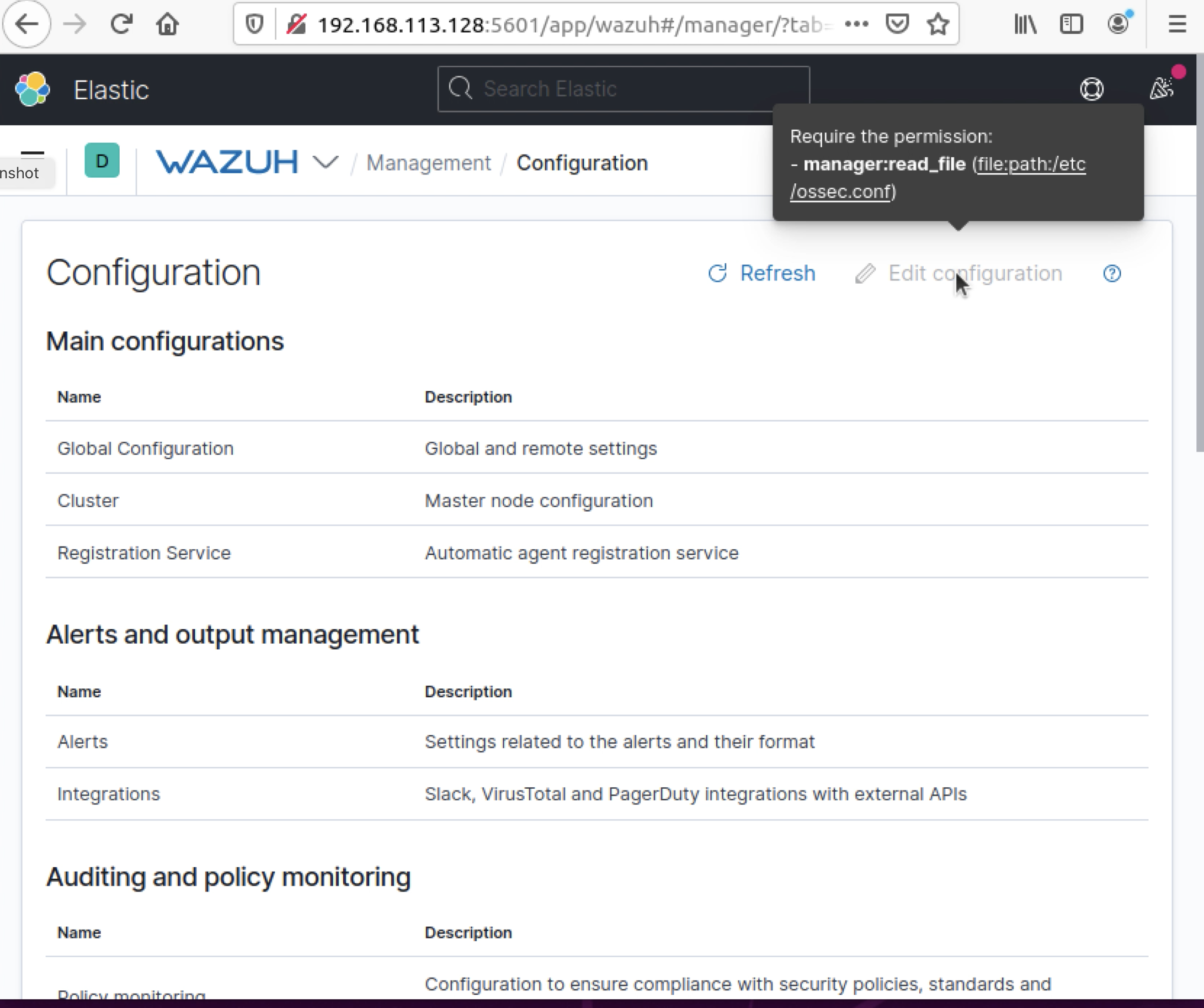Click the browser home icon

167,24
